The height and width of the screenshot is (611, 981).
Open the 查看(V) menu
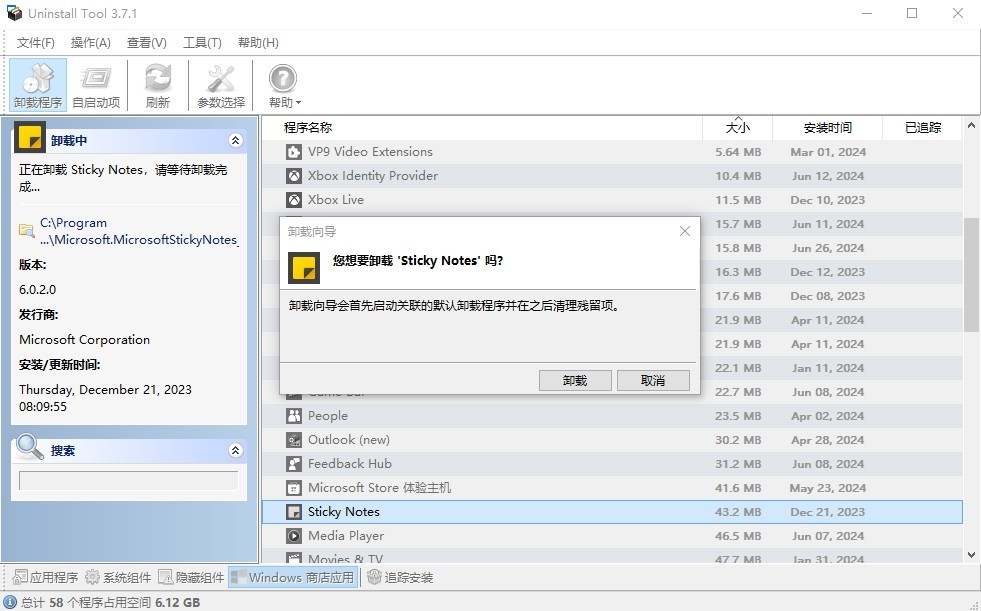click(x=146, y=43)
